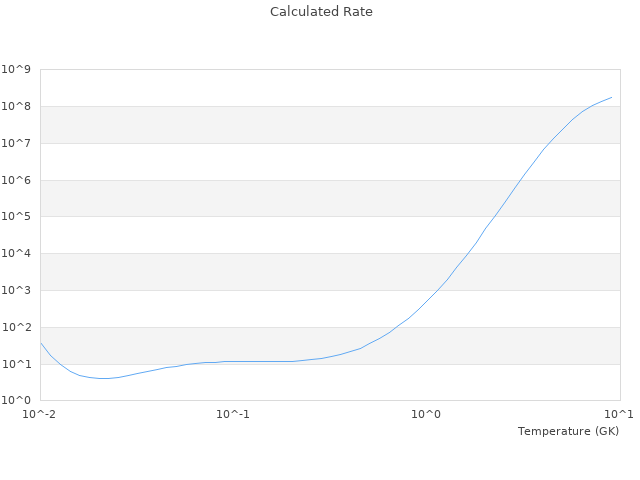Image resolution: width=640 pixels, height=480 pixels.
Task: Select the 10^1 y-axis tick label
Action: point(17,364)
